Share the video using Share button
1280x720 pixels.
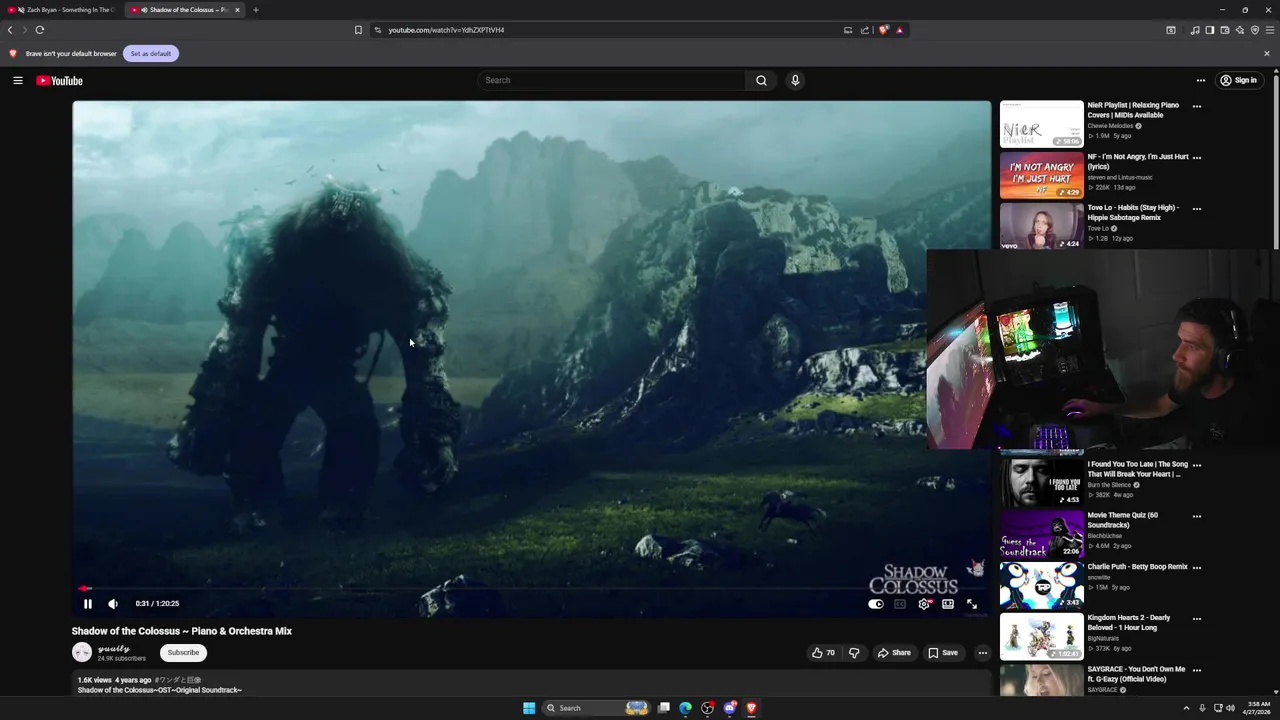[894, 653]
